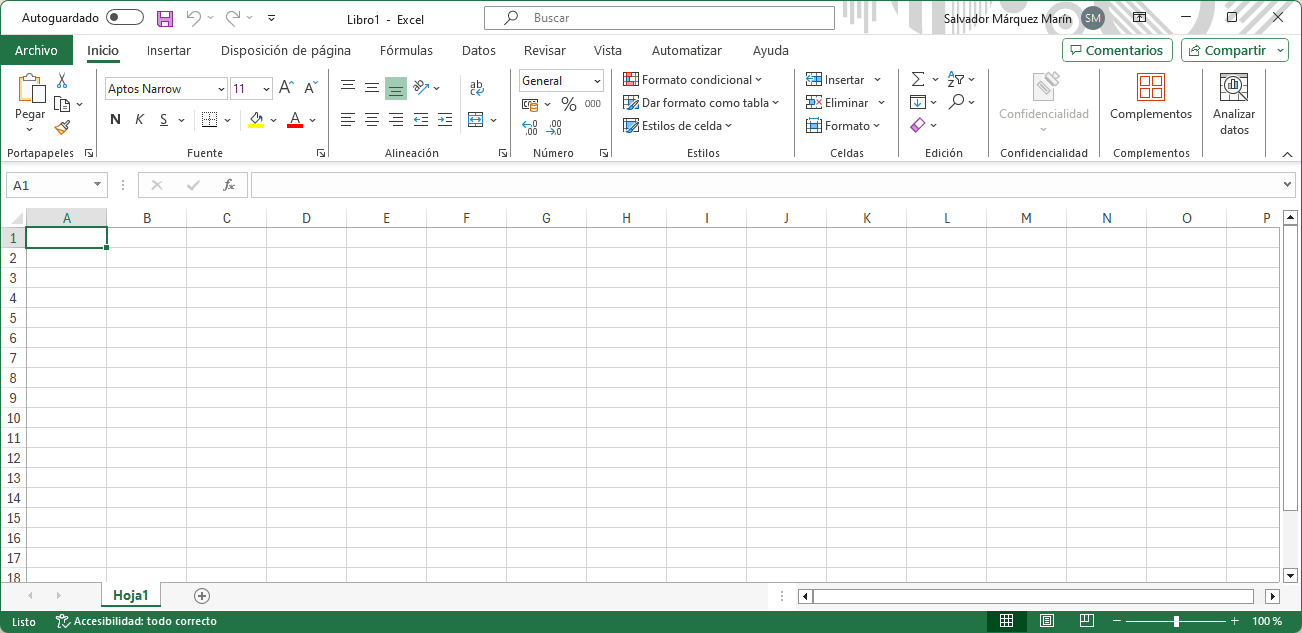
Task: Click the Cut scissors icon
Action: point(62,81)
